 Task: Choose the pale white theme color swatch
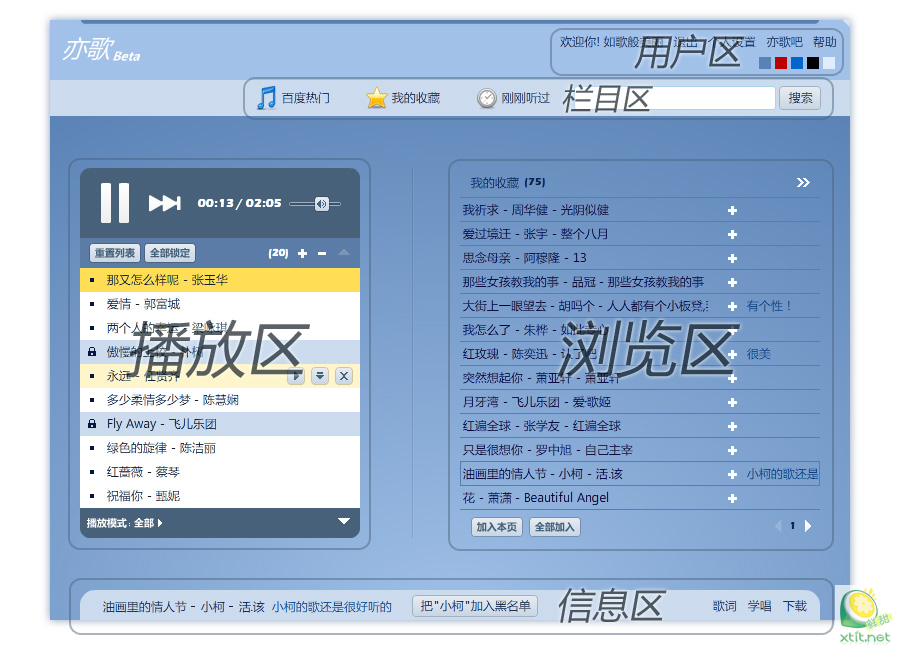(x=829, y=63)
